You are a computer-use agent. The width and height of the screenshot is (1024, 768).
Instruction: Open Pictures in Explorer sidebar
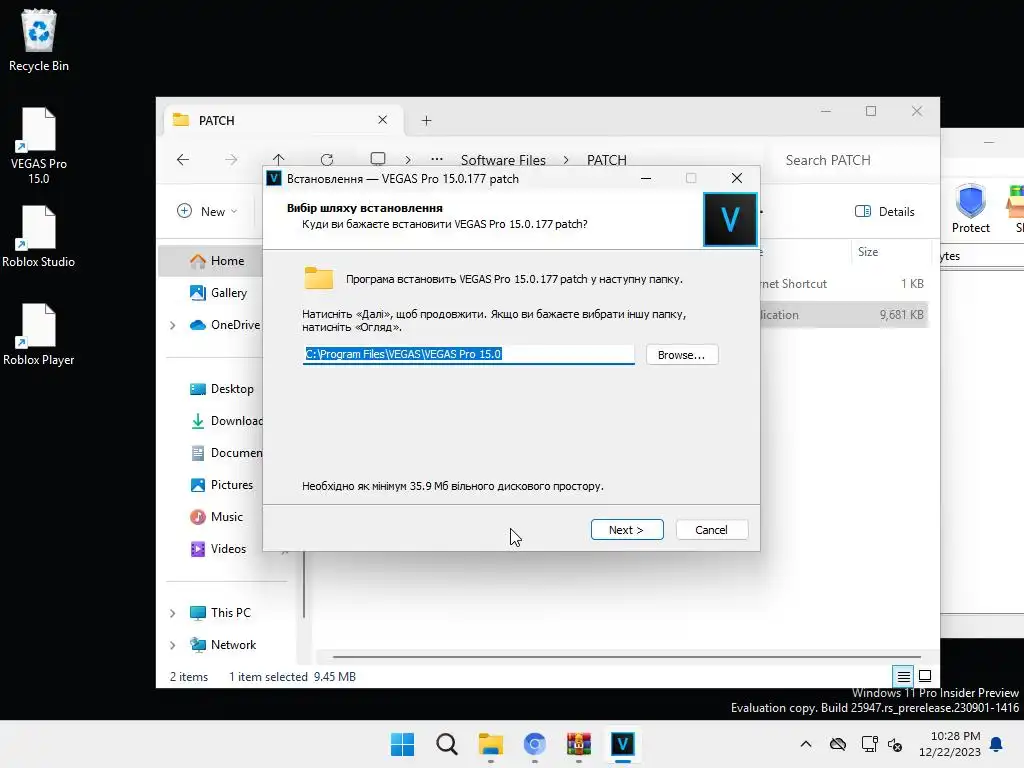tap(221, 485)
